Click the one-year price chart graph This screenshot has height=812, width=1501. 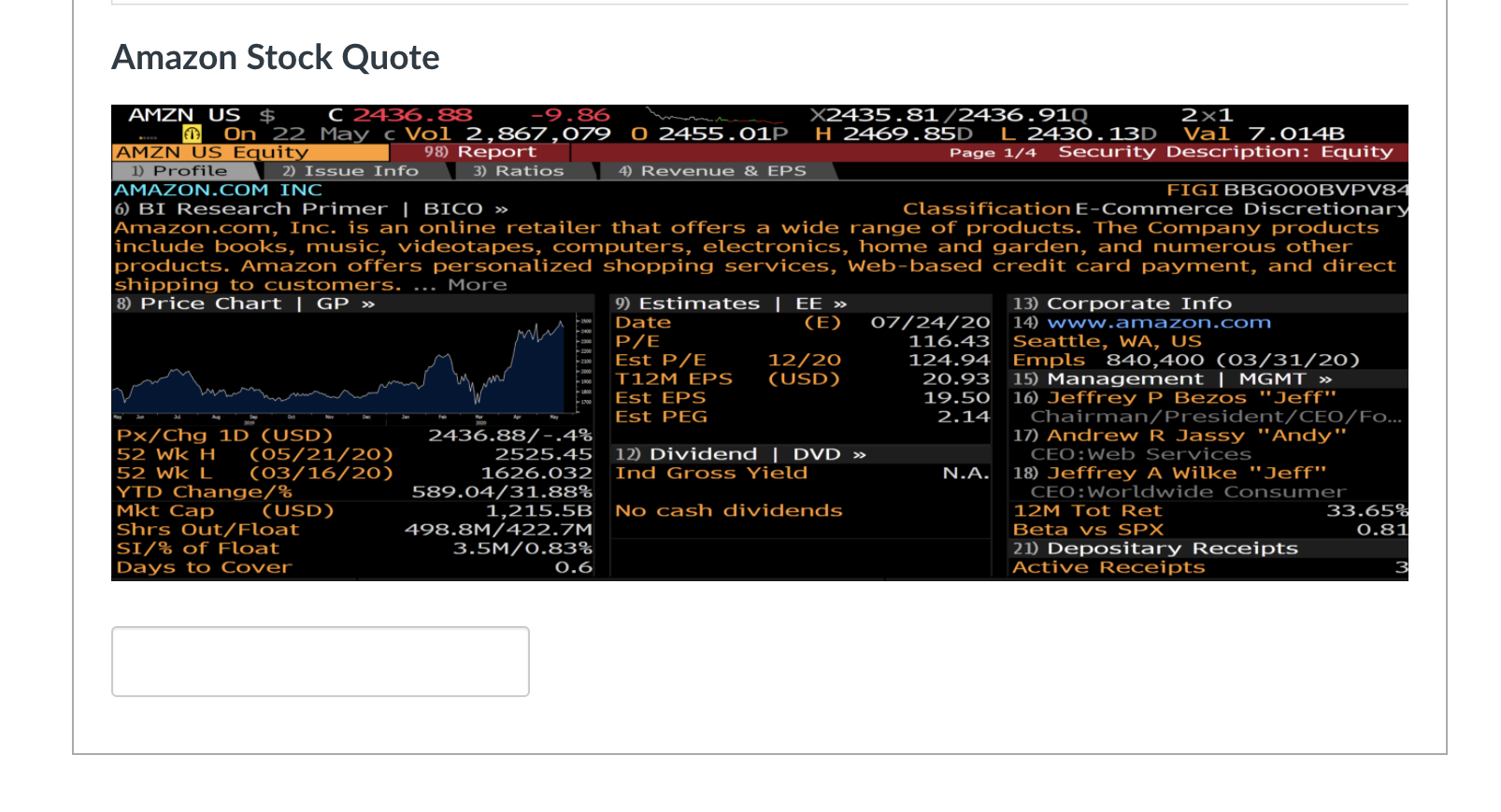coord(352,369)
